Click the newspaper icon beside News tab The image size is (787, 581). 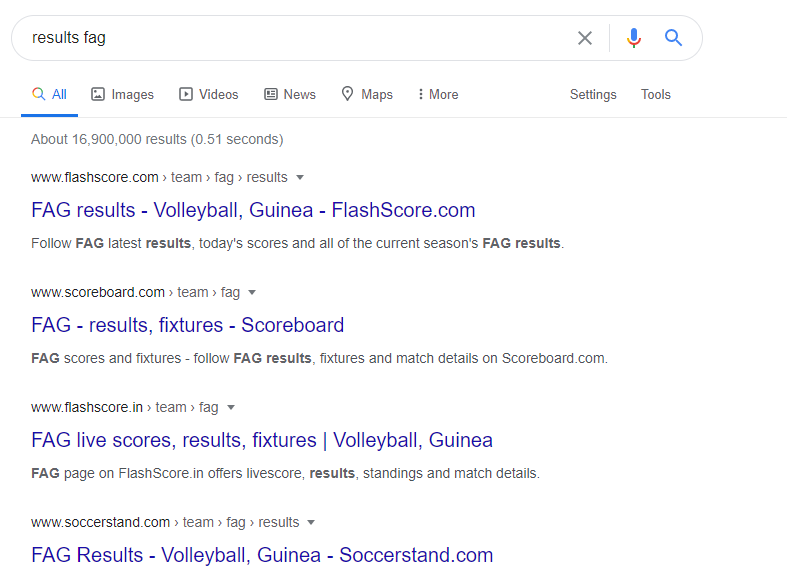[271, 94]
